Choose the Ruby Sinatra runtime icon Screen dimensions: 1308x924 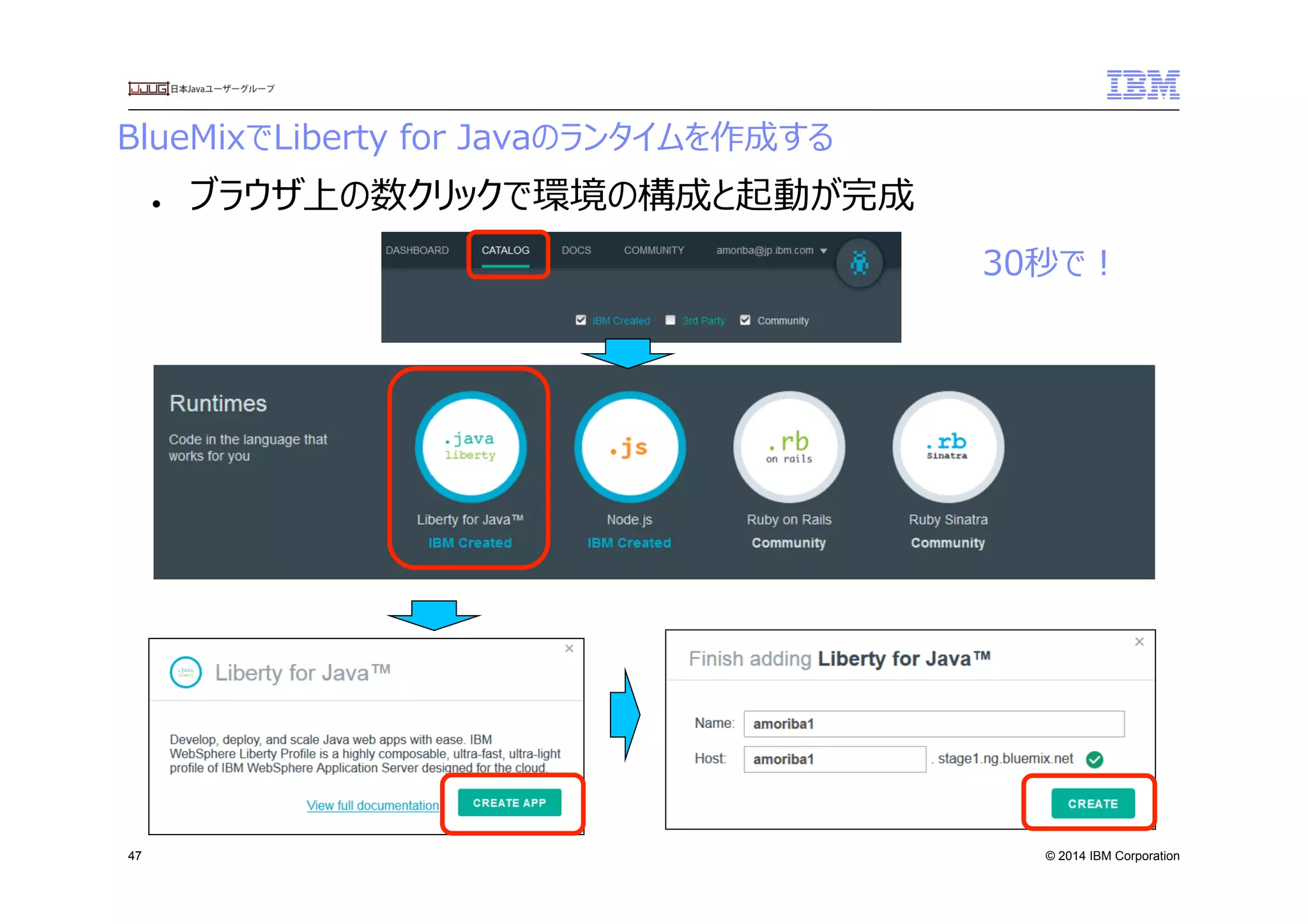pyautogui.click(x=948, y=446)
